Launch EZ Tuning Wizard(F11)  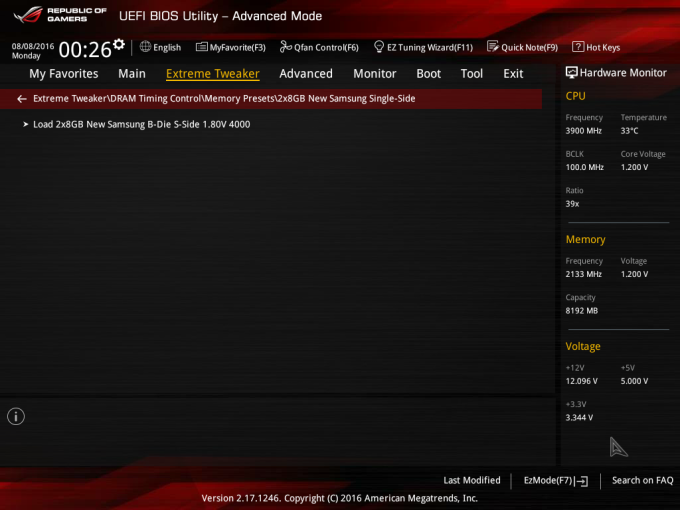coord(430,48)
